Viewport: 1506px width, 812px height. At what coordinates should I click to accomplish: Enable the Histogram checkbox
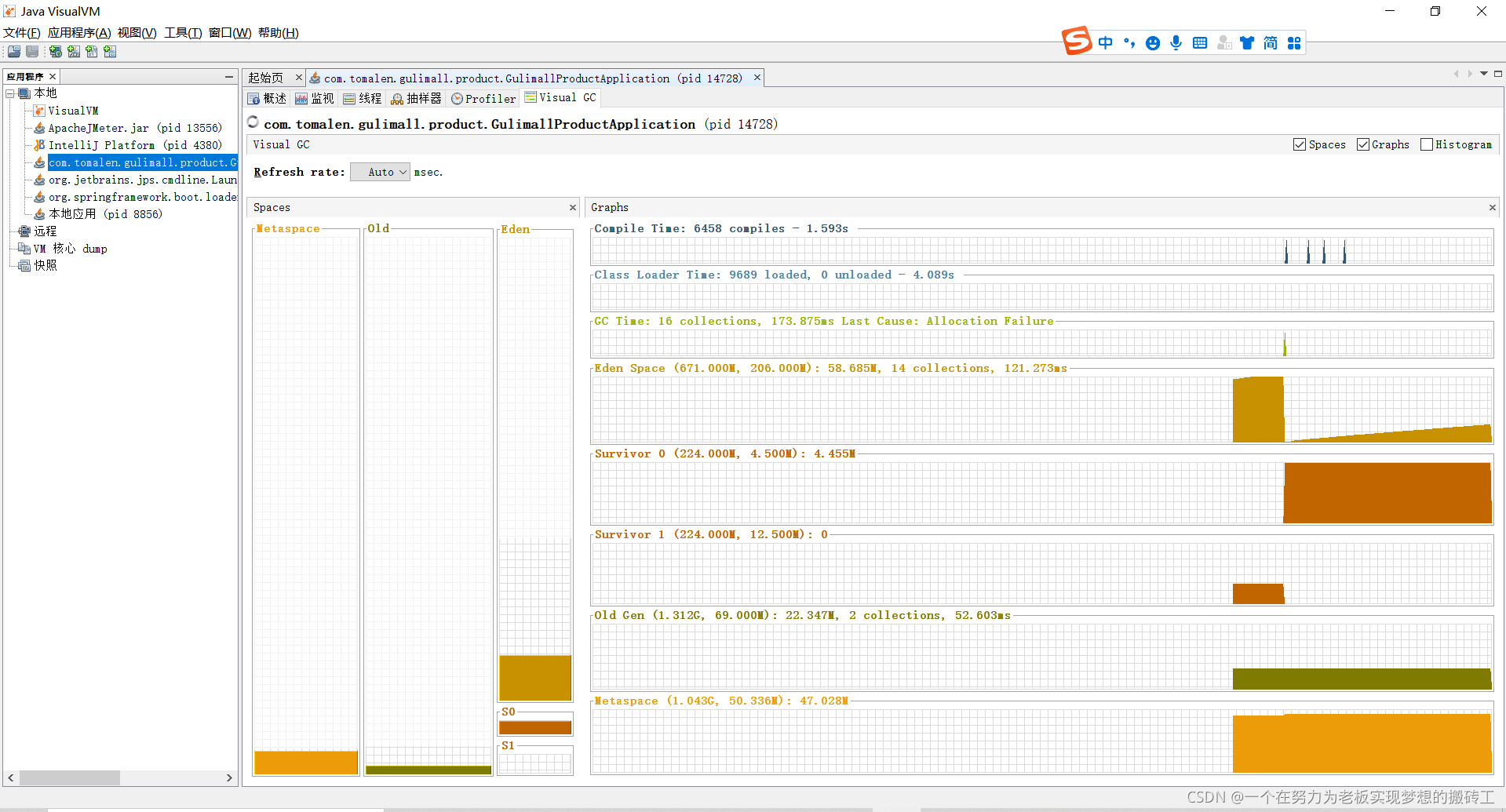pyautogui.click(x=1427, y=144)
